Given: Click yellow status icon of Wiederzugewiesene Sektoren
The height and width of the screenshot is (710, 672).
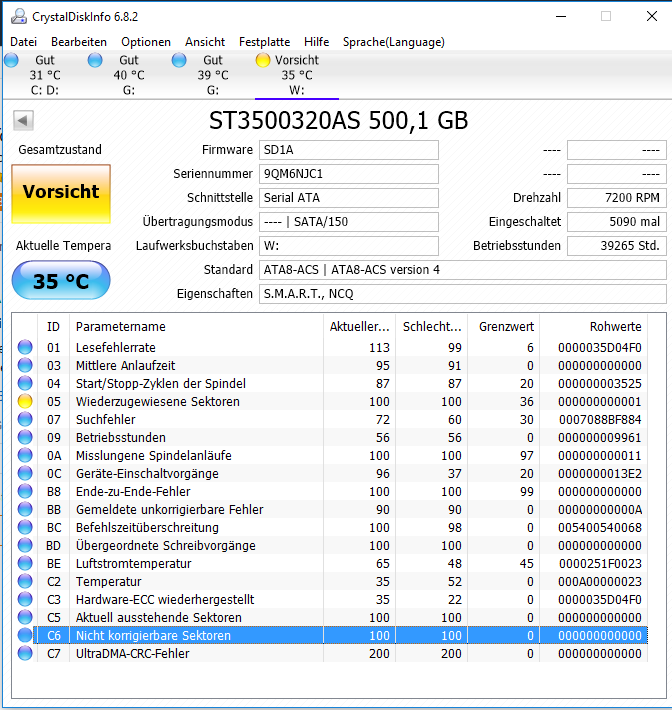Looking at the screenshot, I should tap(25, 401).
